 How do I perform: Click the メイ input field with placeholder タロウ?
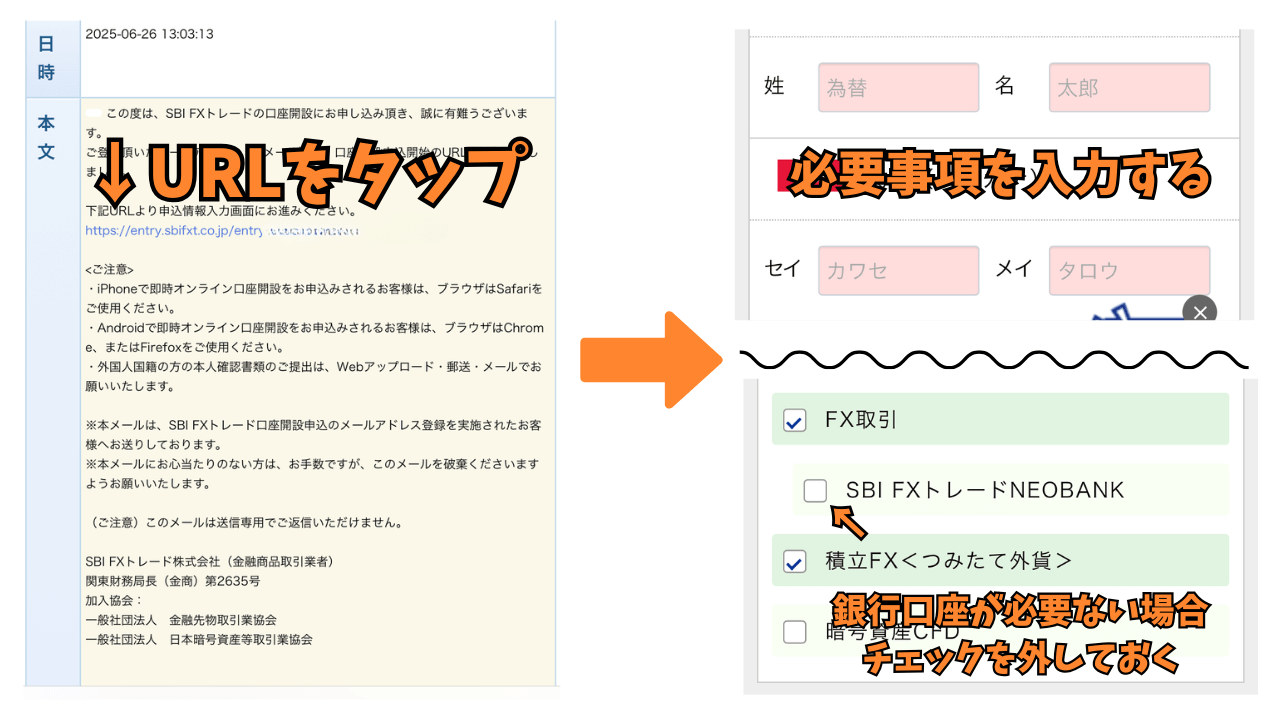click(1130, 270)
